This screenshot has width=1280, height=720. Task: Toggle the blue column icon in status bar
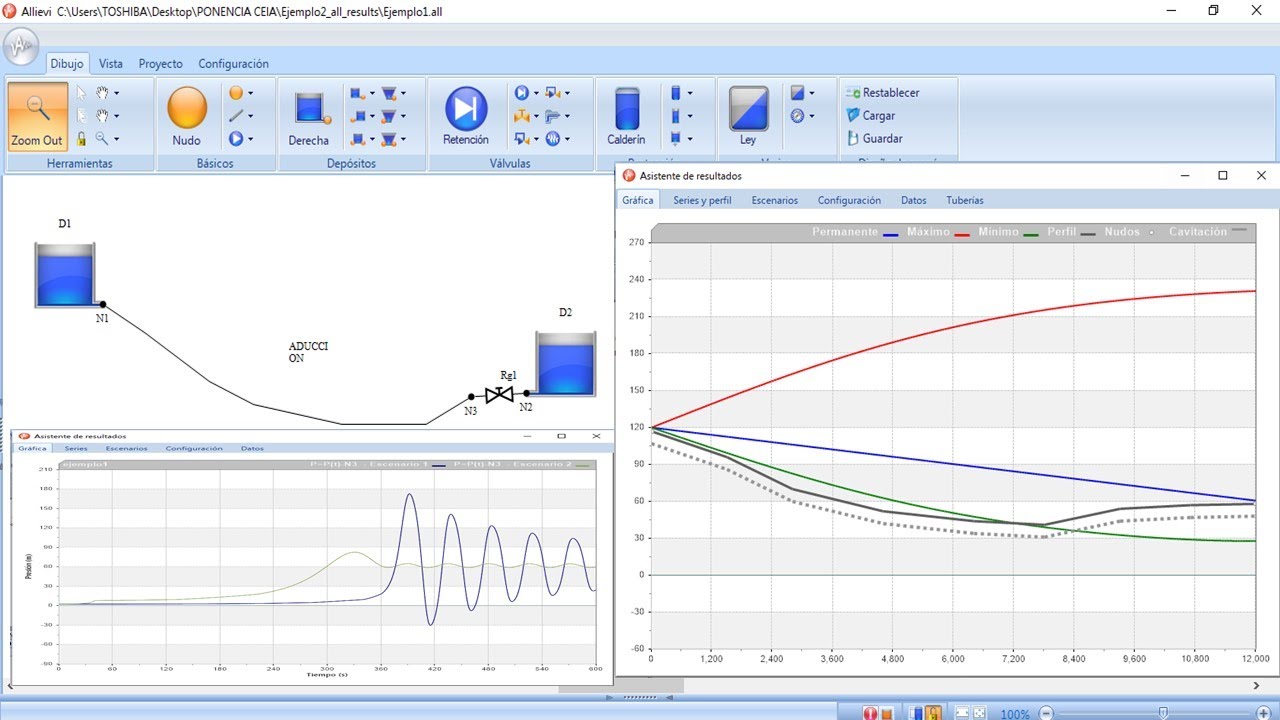(916, 713)
